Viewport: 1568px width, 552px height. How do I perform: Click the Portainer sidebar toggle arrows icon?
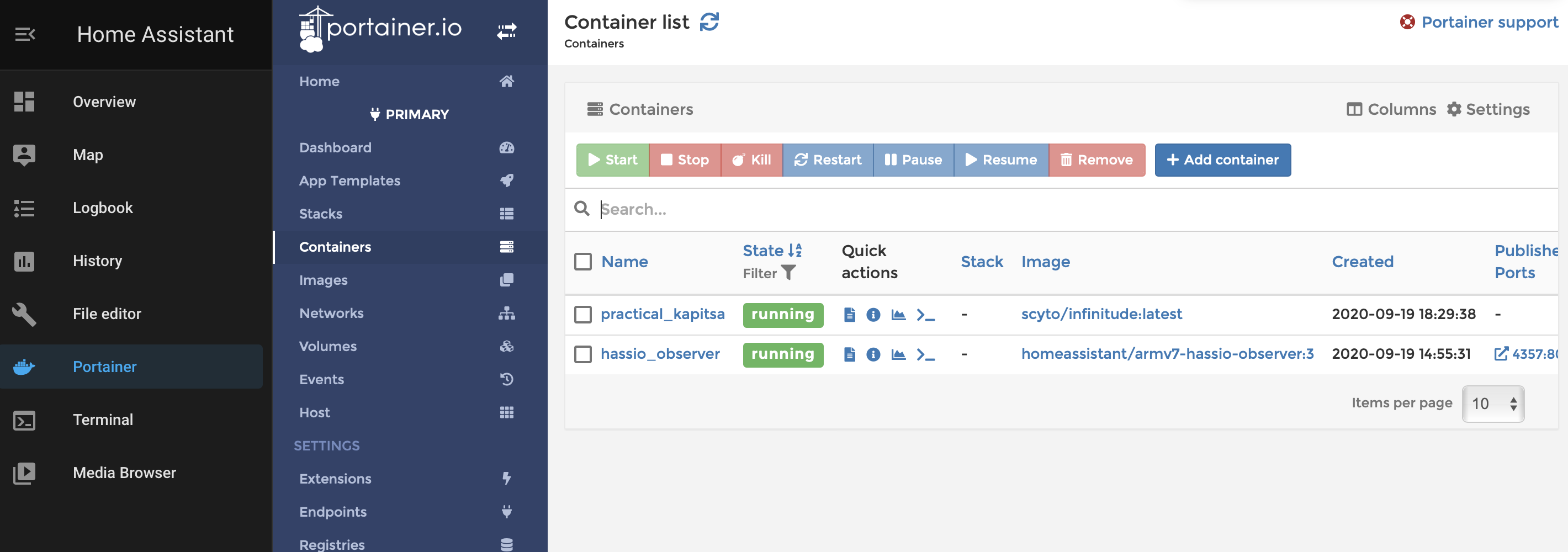506,30
